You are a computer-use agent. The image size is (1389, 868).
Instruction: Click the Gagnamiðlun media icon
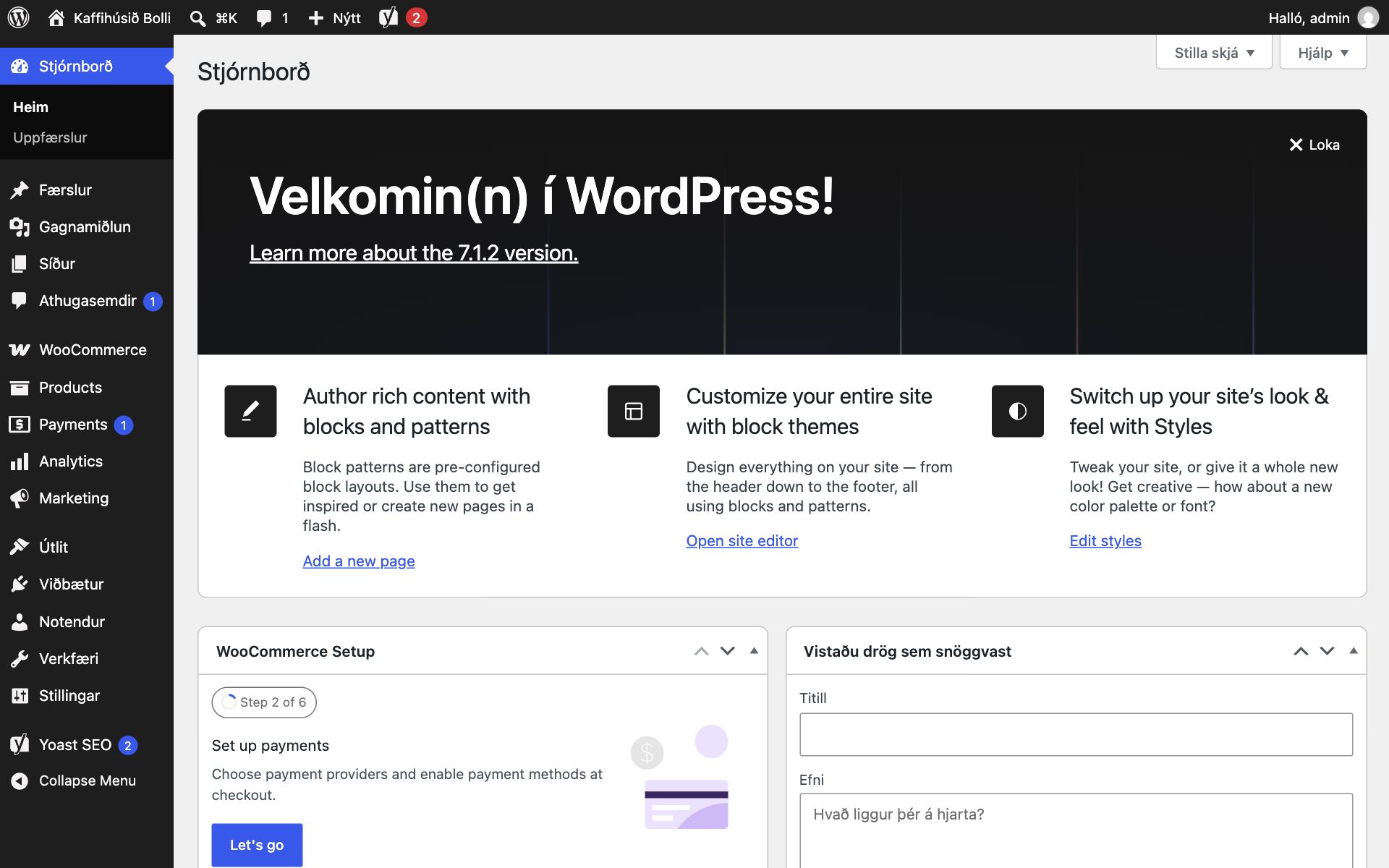20,227
